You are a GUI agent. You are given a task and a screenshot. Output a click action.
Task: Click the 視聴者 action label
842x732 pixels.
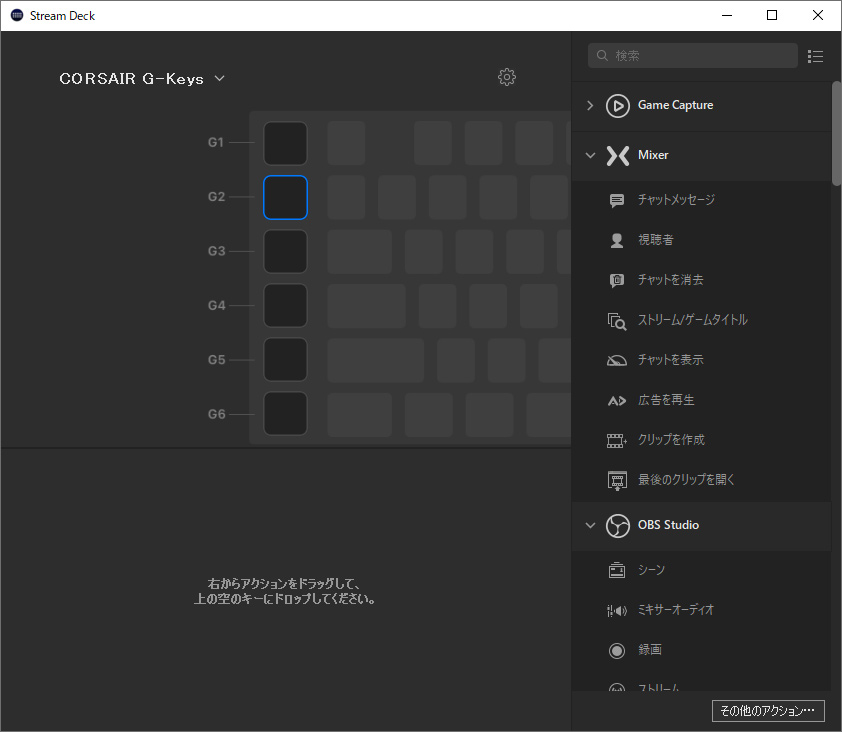coord(655,240)
